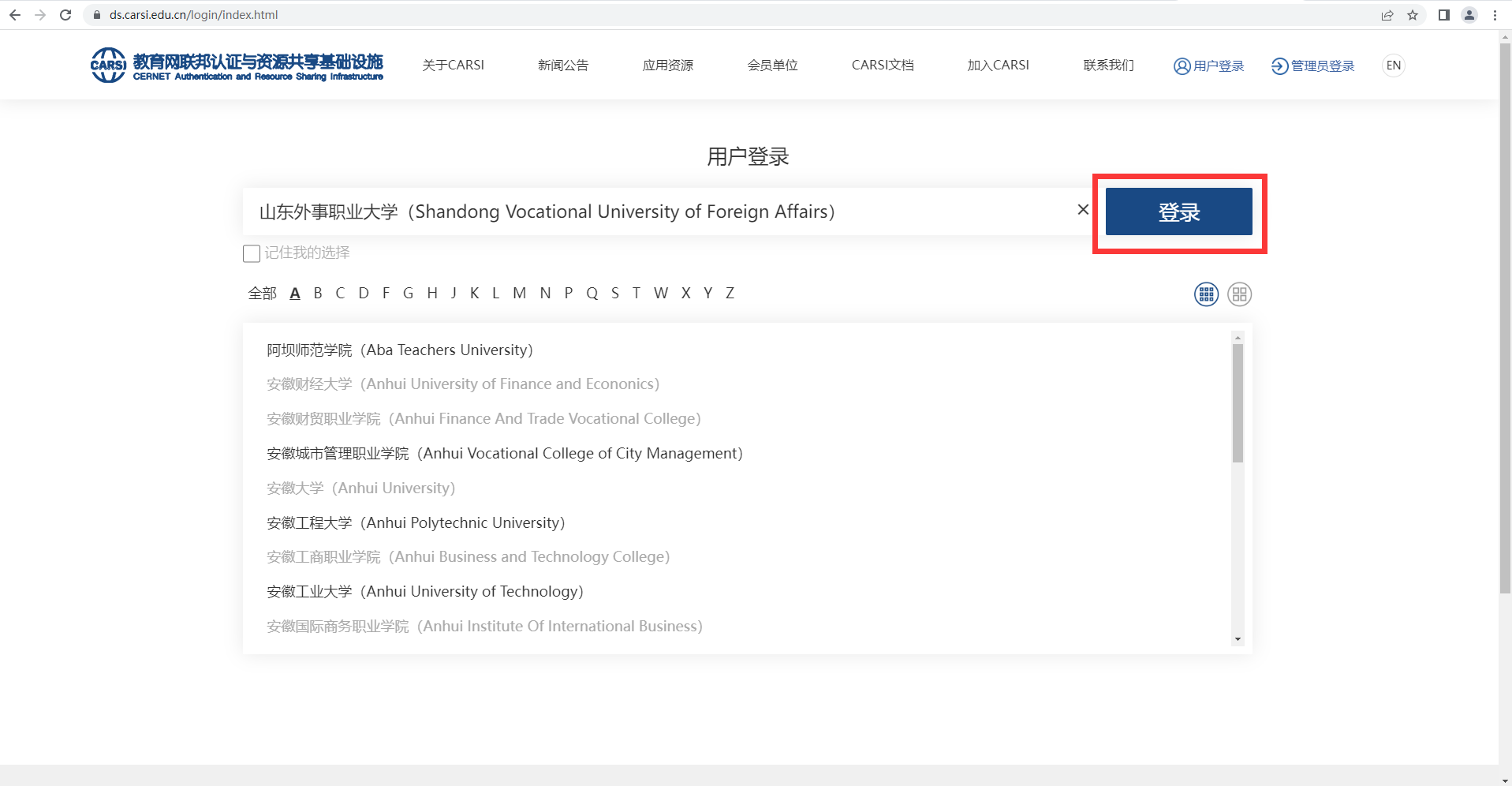Filter list by letter Z
This screenshot has height=786, width=1512.
(730, 294)
